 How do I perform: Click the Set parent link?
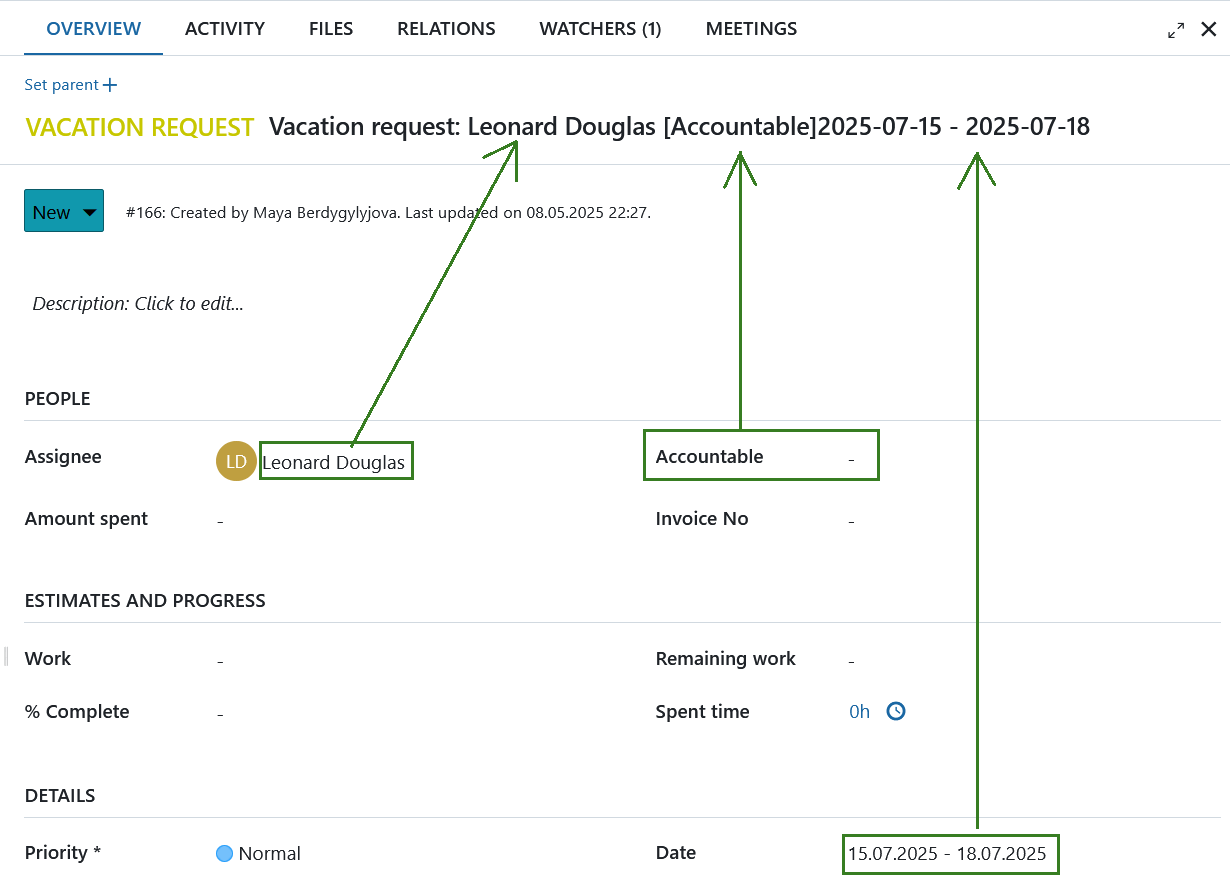(x=60, y=85)
